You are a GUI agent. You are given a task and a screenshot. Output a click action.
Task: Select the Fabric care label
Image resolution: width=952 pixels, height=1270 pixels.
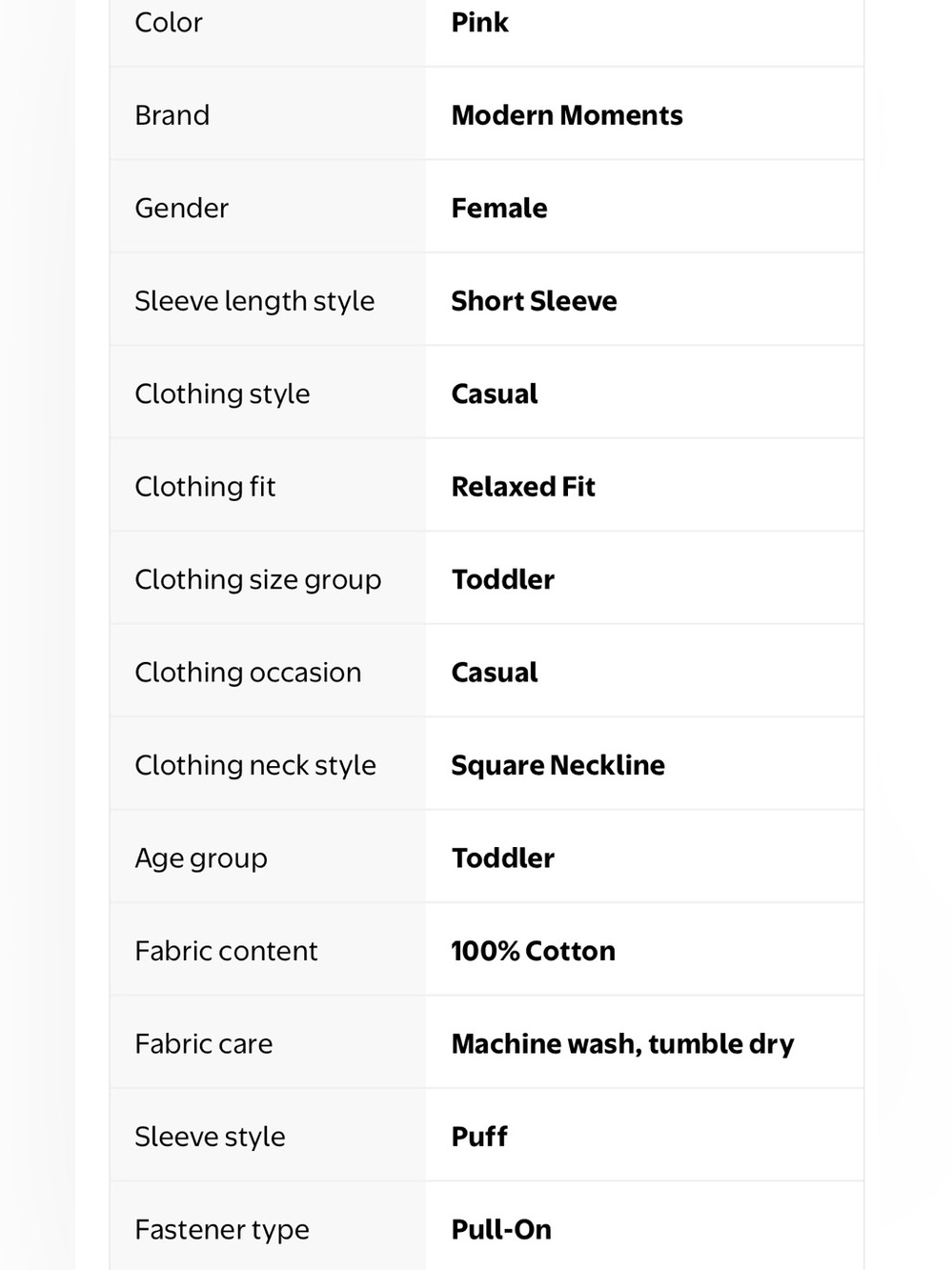tap(204, 1044)
